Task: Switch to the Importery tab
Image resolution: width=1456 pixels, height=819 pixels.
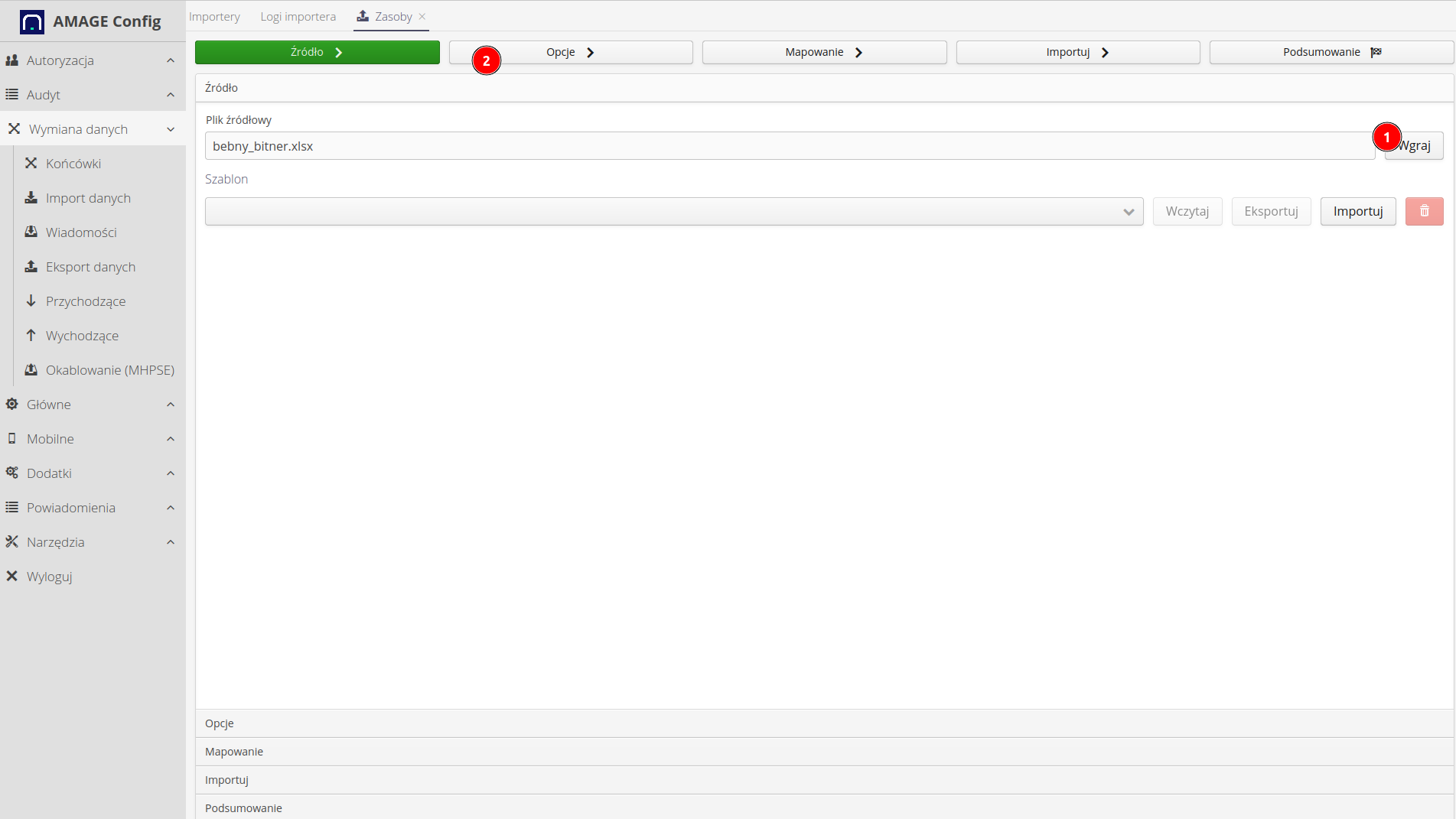Action: (x=214, y=17)
